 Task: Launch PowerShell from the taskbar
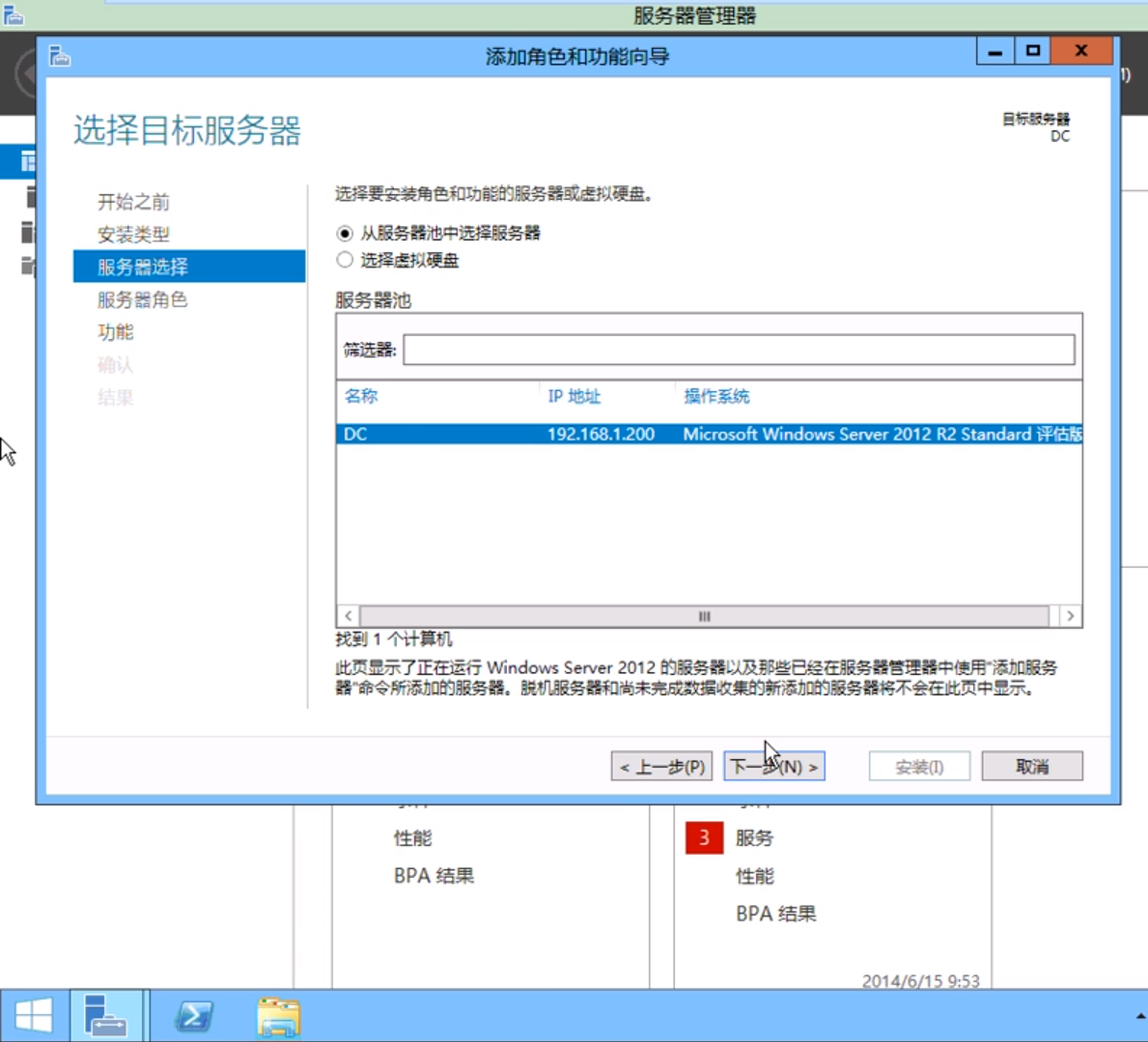pyautogui.click(x=194, y=1016)
